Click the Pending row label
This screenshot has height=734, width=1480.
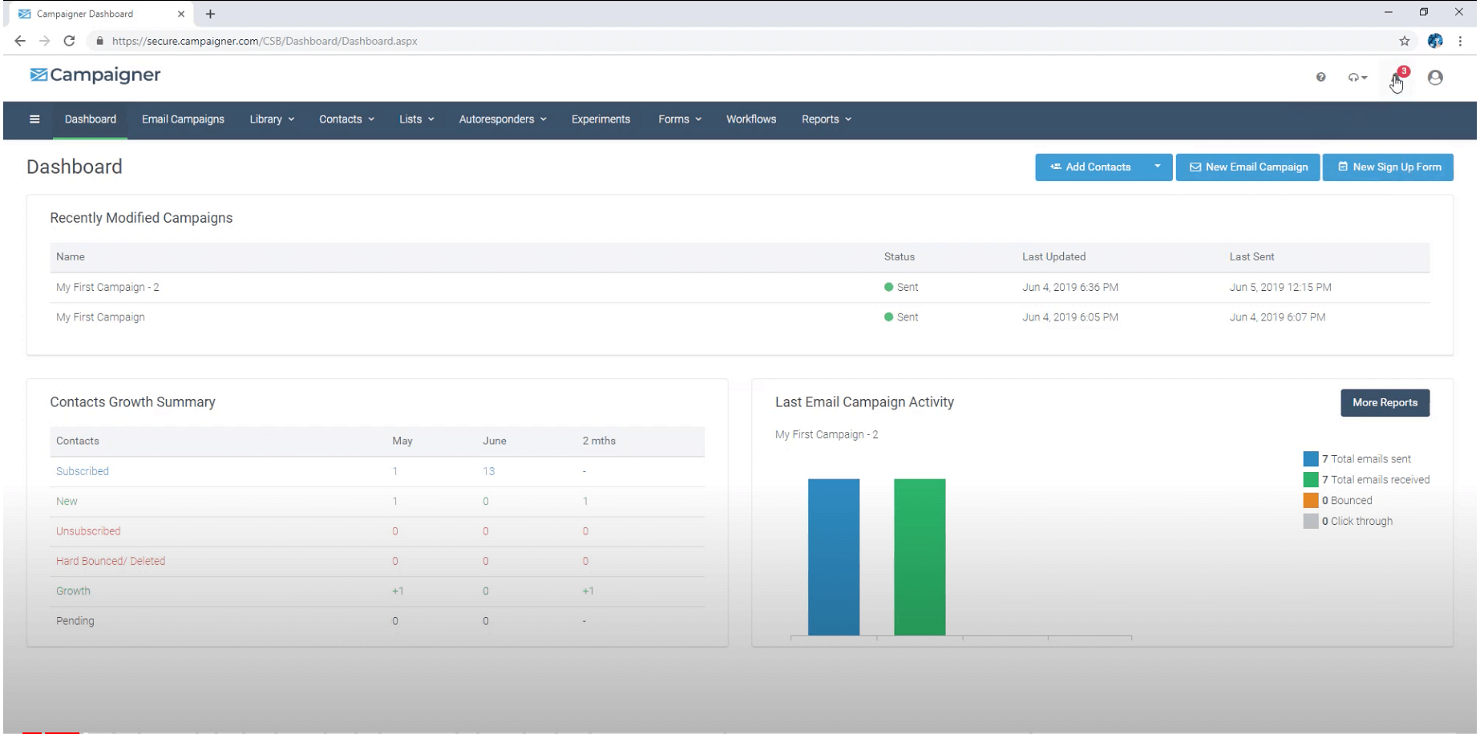pyautogui.click(x=75, y=621)
